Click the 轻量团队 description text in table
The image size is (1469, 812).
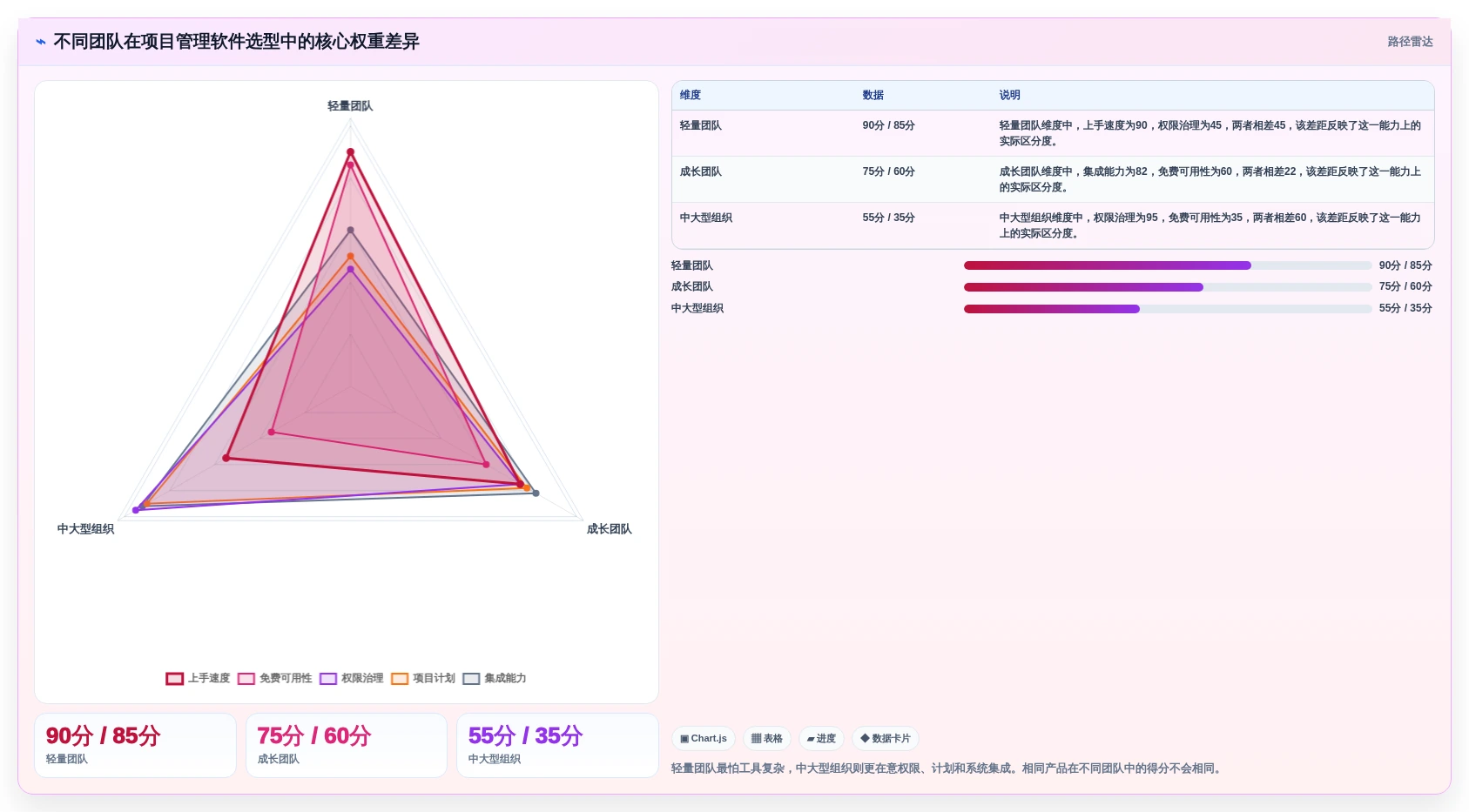tap(1210, 133)
